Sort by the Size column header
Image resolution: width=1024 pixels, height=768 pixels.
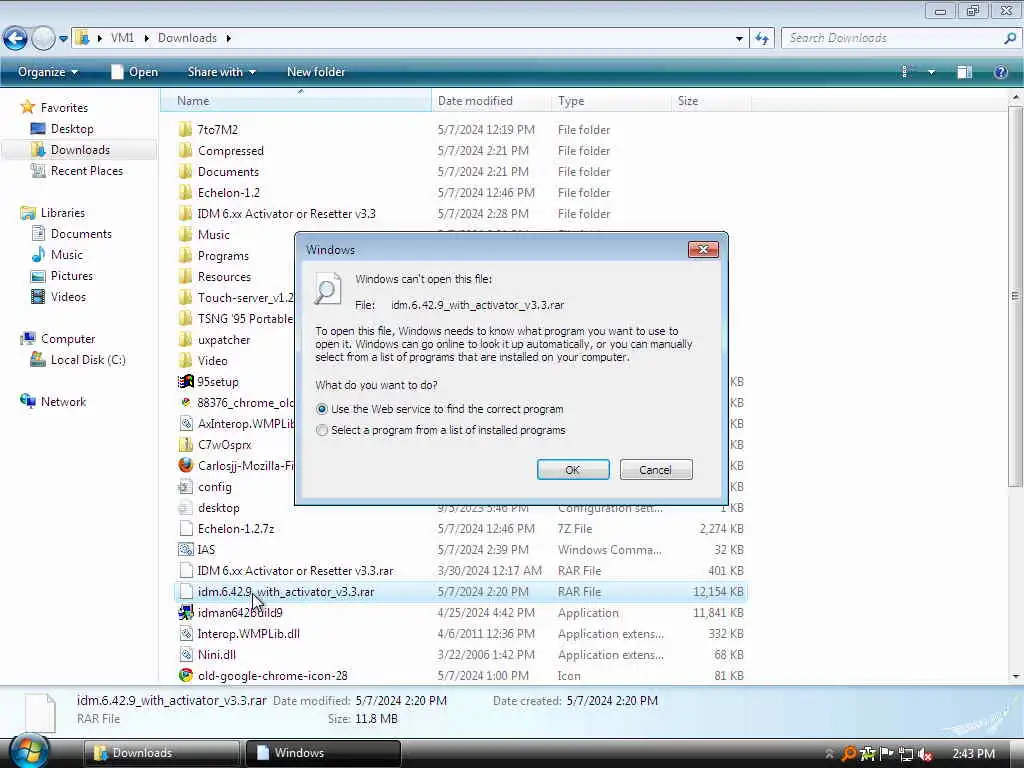click(711, 101)
